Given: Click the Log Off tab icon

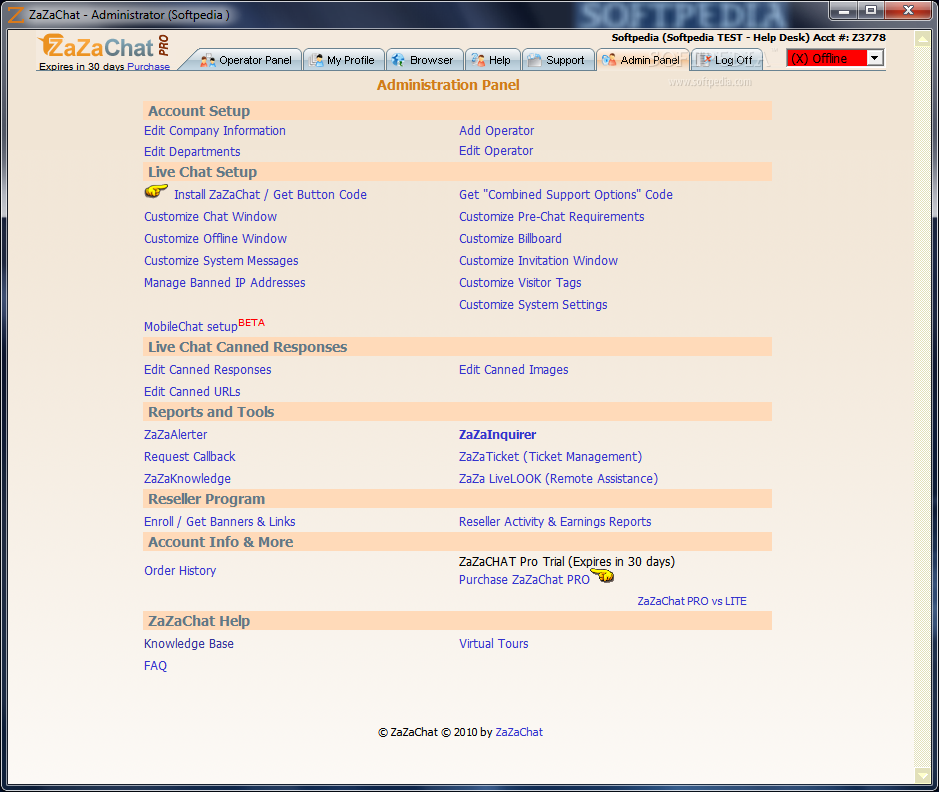Looking at the screenshot, I should pos(705,60).
